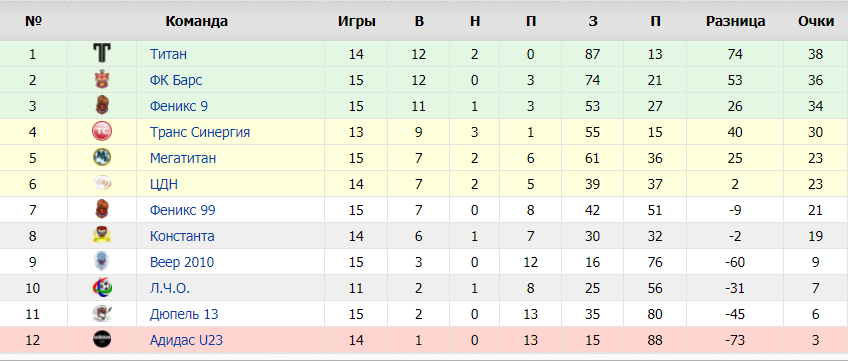This screenshot has height=361, width=848.
Task: Click the Адидас U23 black logo
Action: coord(102,339)
